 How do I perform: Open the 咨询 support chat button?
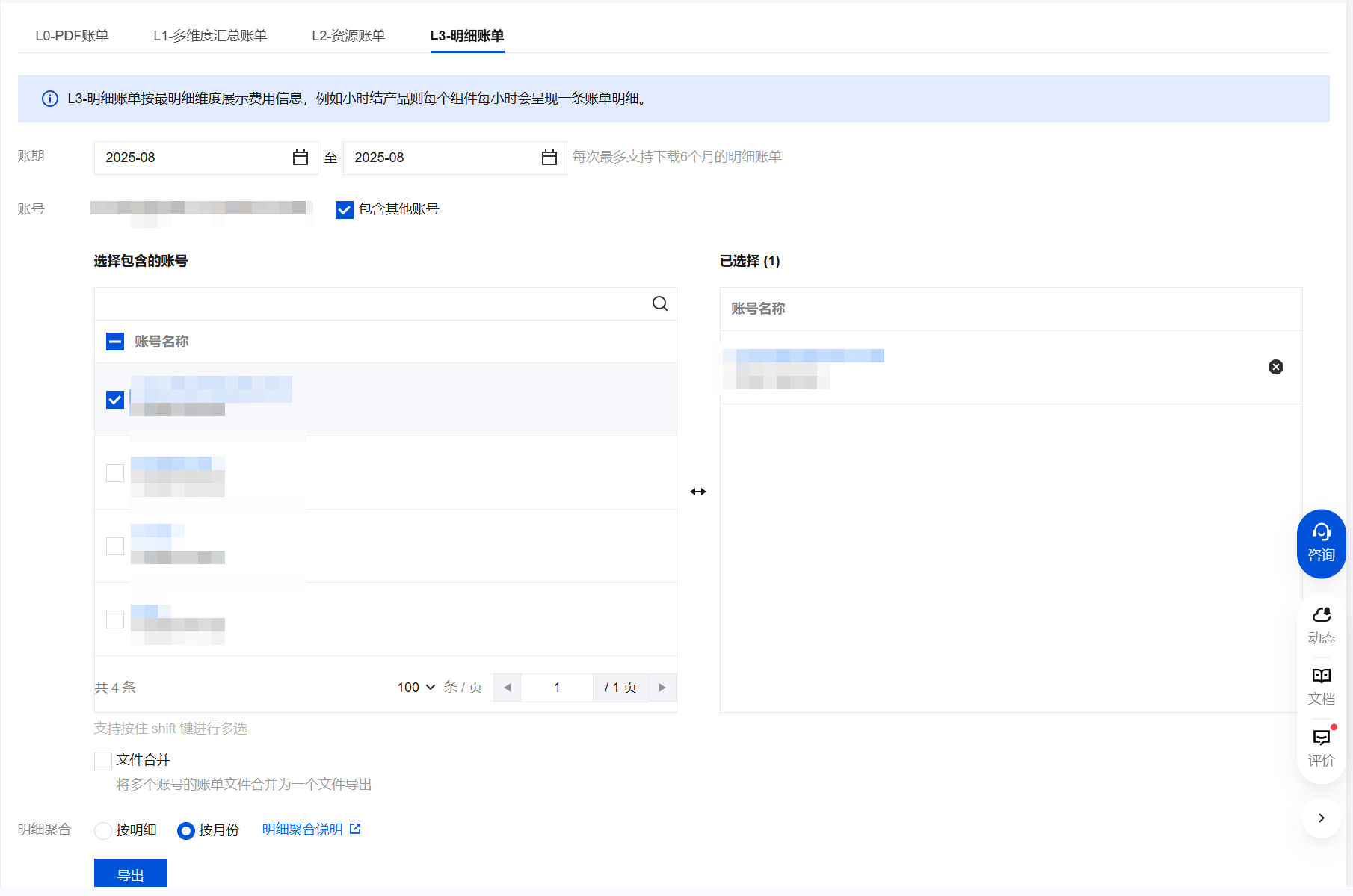coord(1321,543)
